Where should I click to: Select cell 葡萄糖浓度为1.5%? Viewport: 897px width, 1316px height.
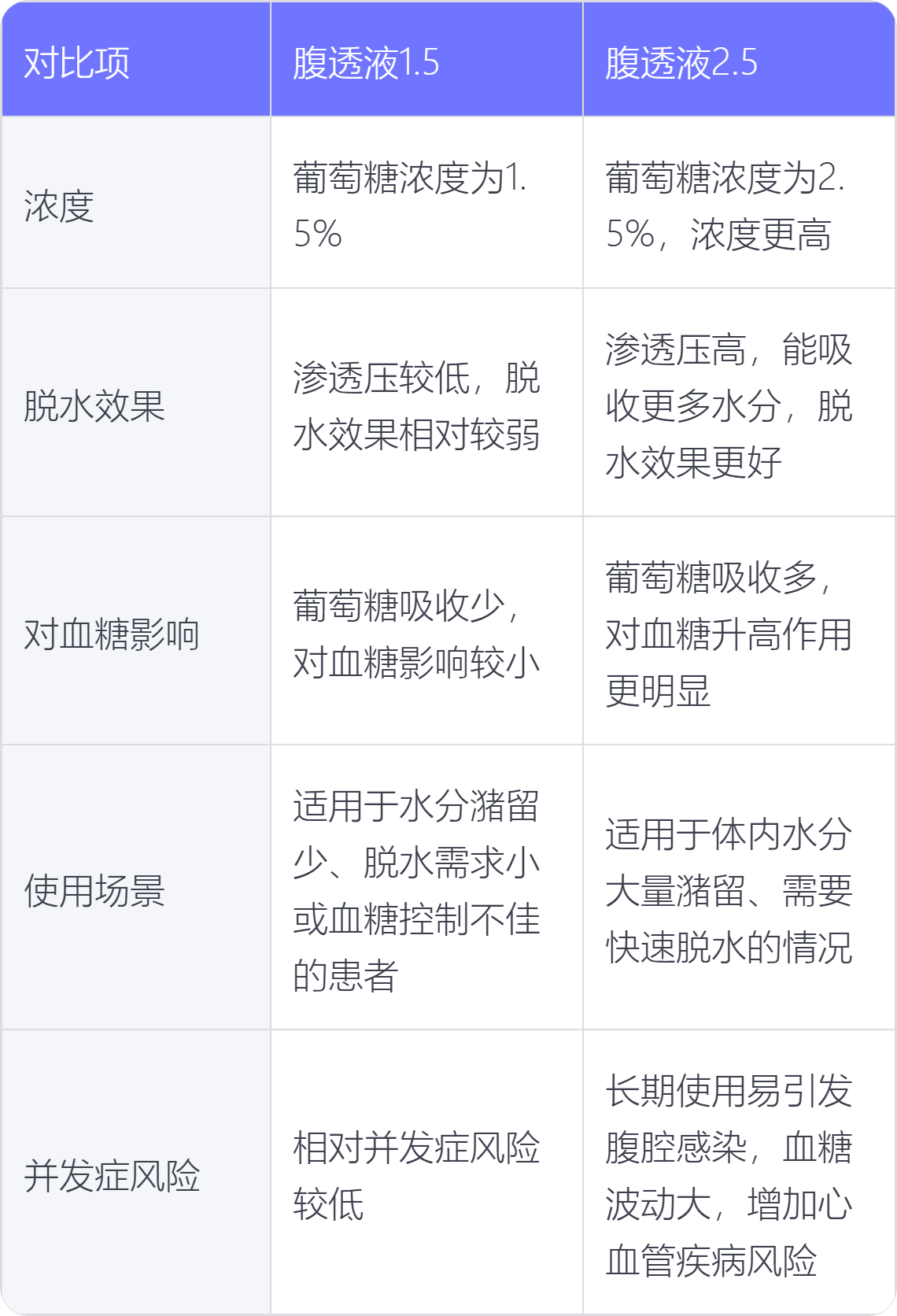click(x=426, y=203)
